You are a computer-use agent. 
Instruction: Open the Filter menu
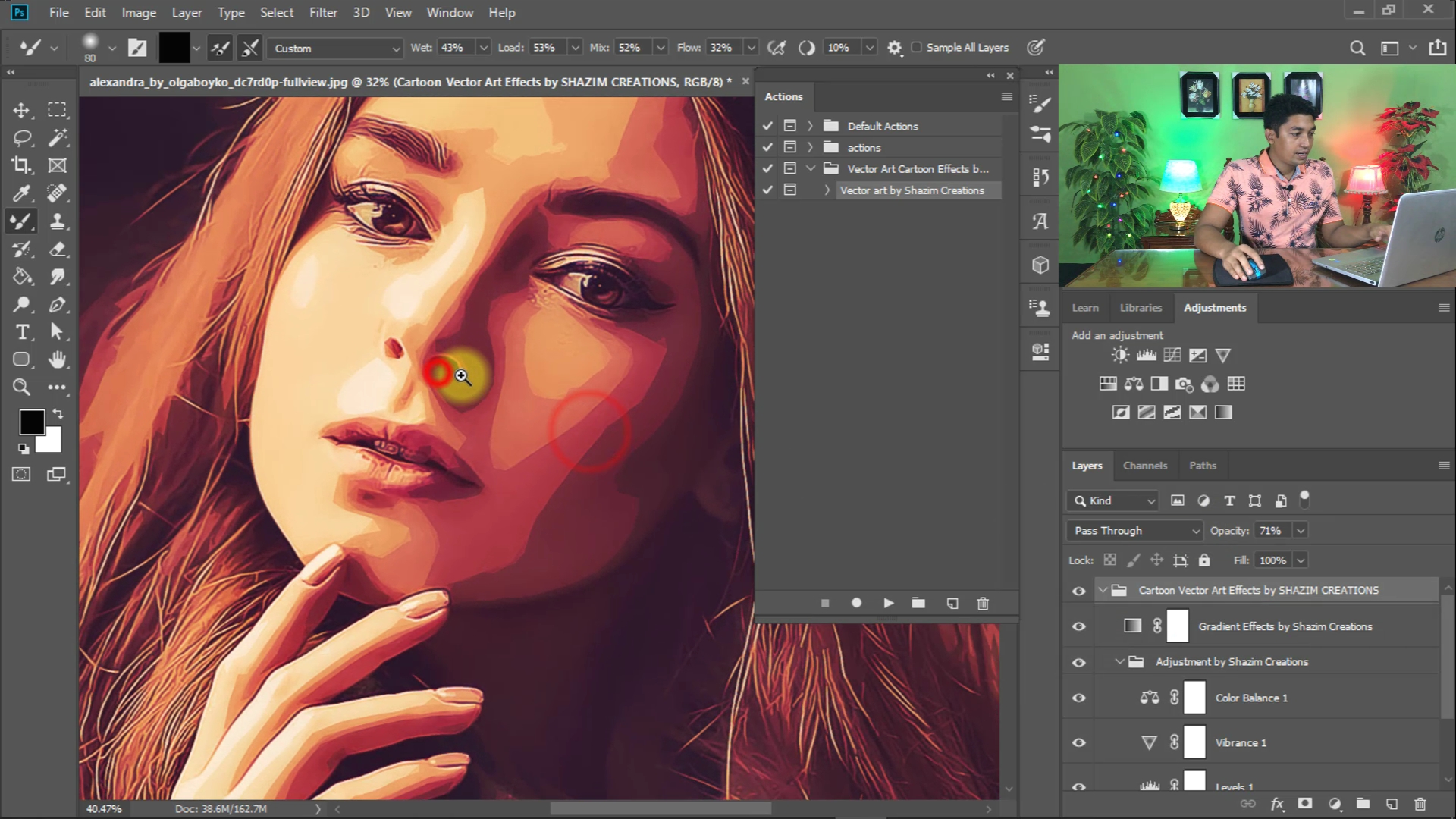(x=323, y=12)
